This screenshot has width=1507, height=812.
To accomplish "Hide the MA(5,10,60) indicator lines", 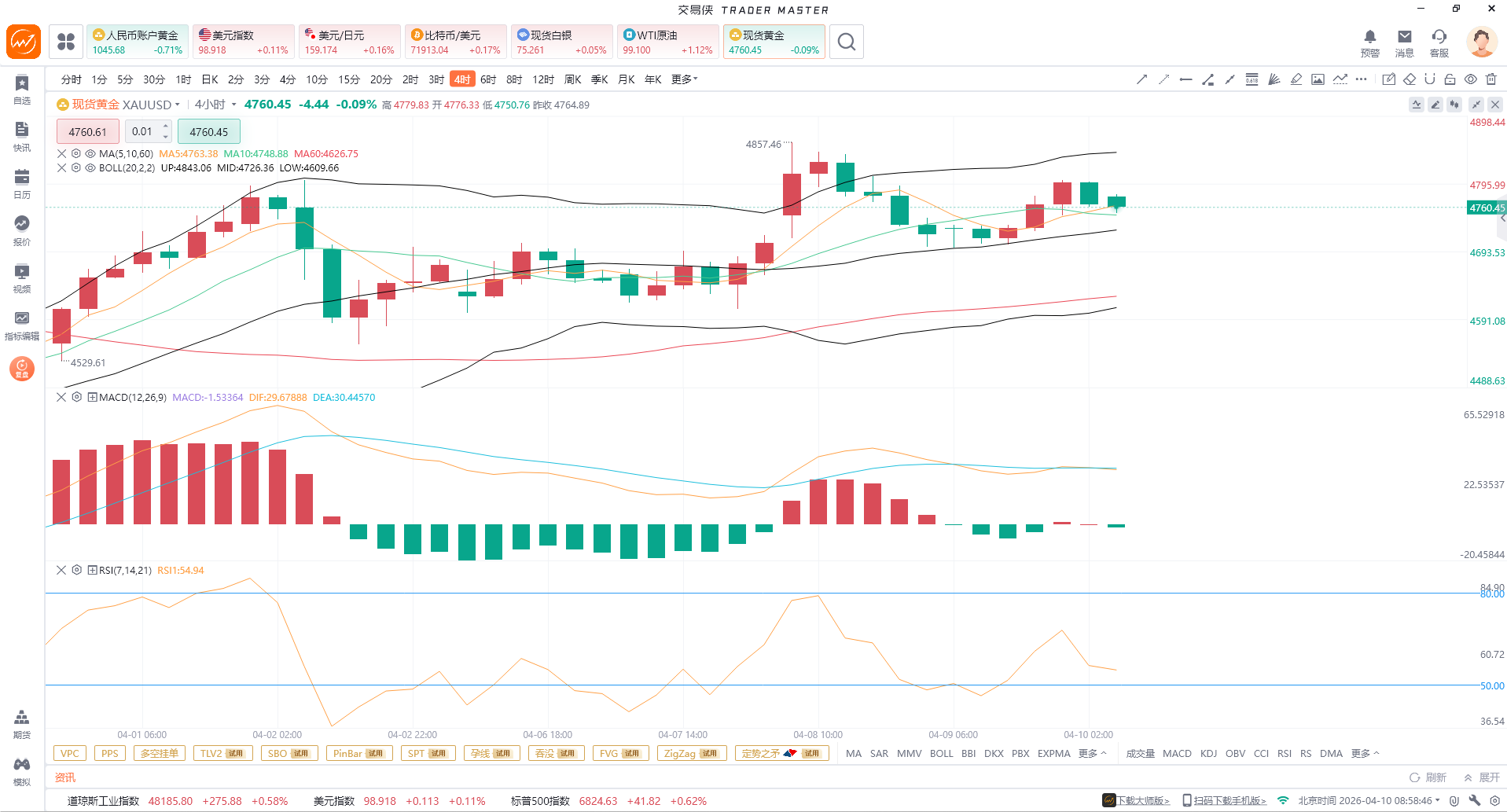I will [90, 154].
